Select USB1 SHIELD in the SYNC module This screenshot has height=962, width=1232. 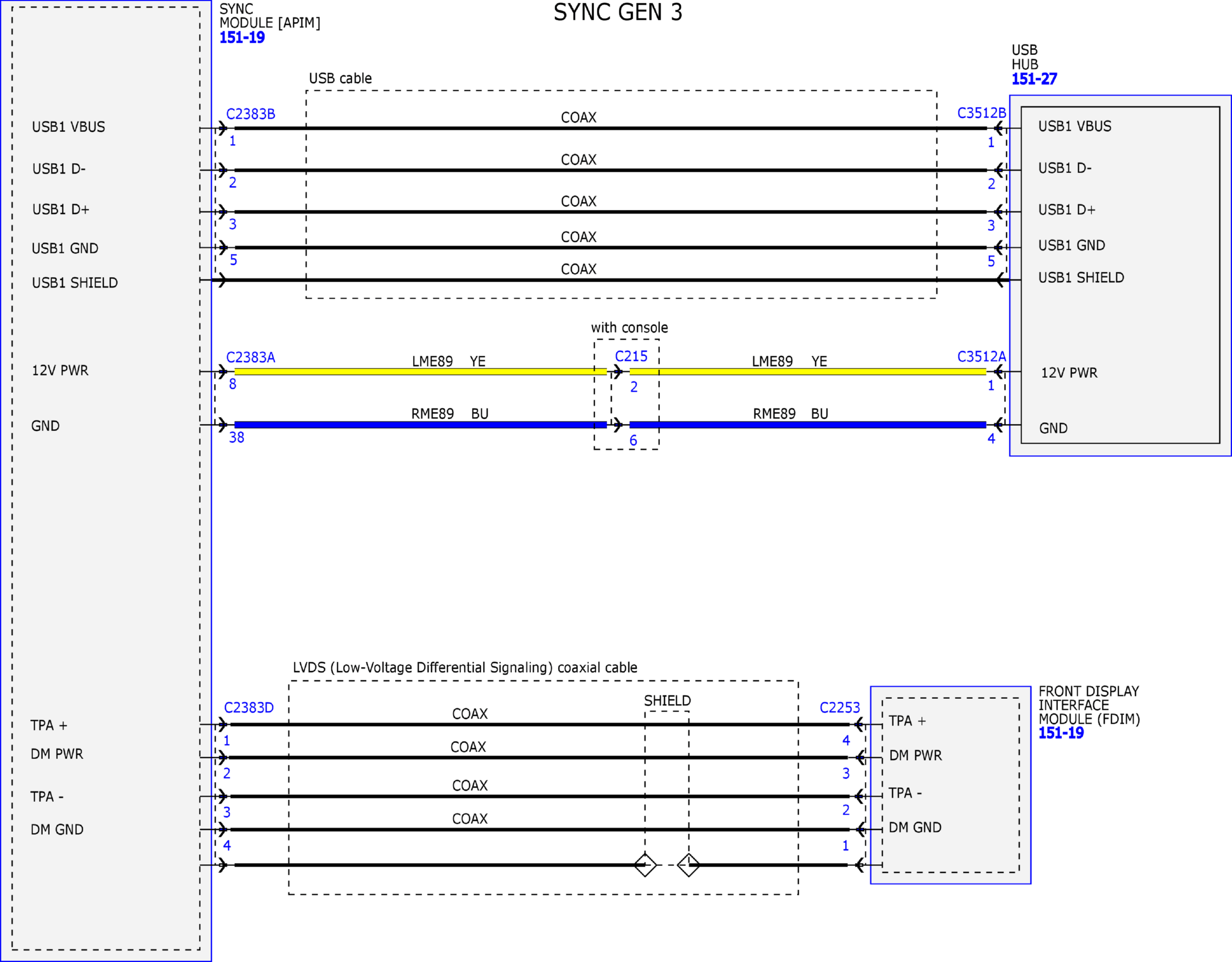[x=75, y=283]
